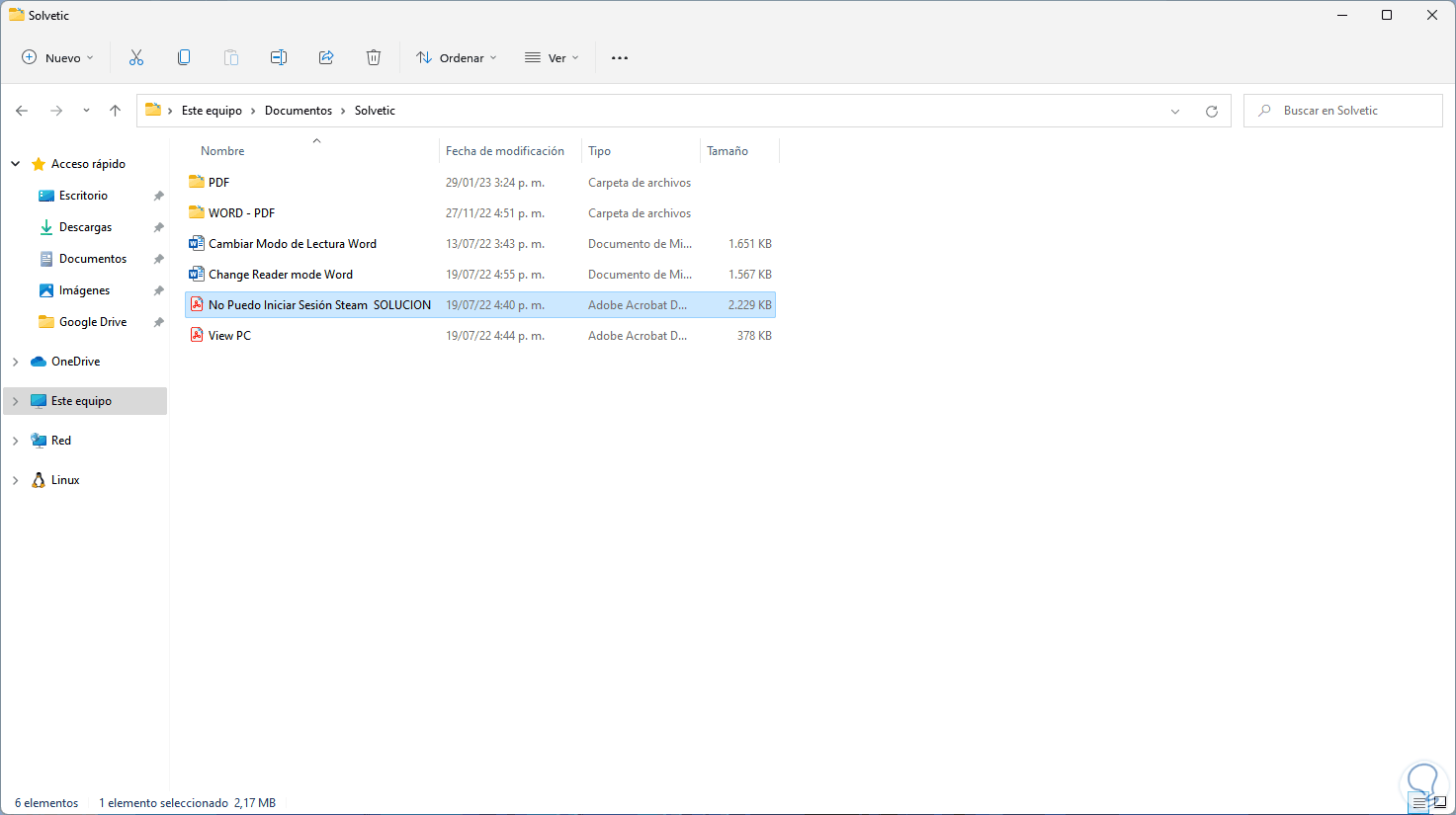This screenshot has width=1456, height=815.
Task: Expand chevron before Este equipo in address bar
Action: pyautogui.click(x=171, y=111)
